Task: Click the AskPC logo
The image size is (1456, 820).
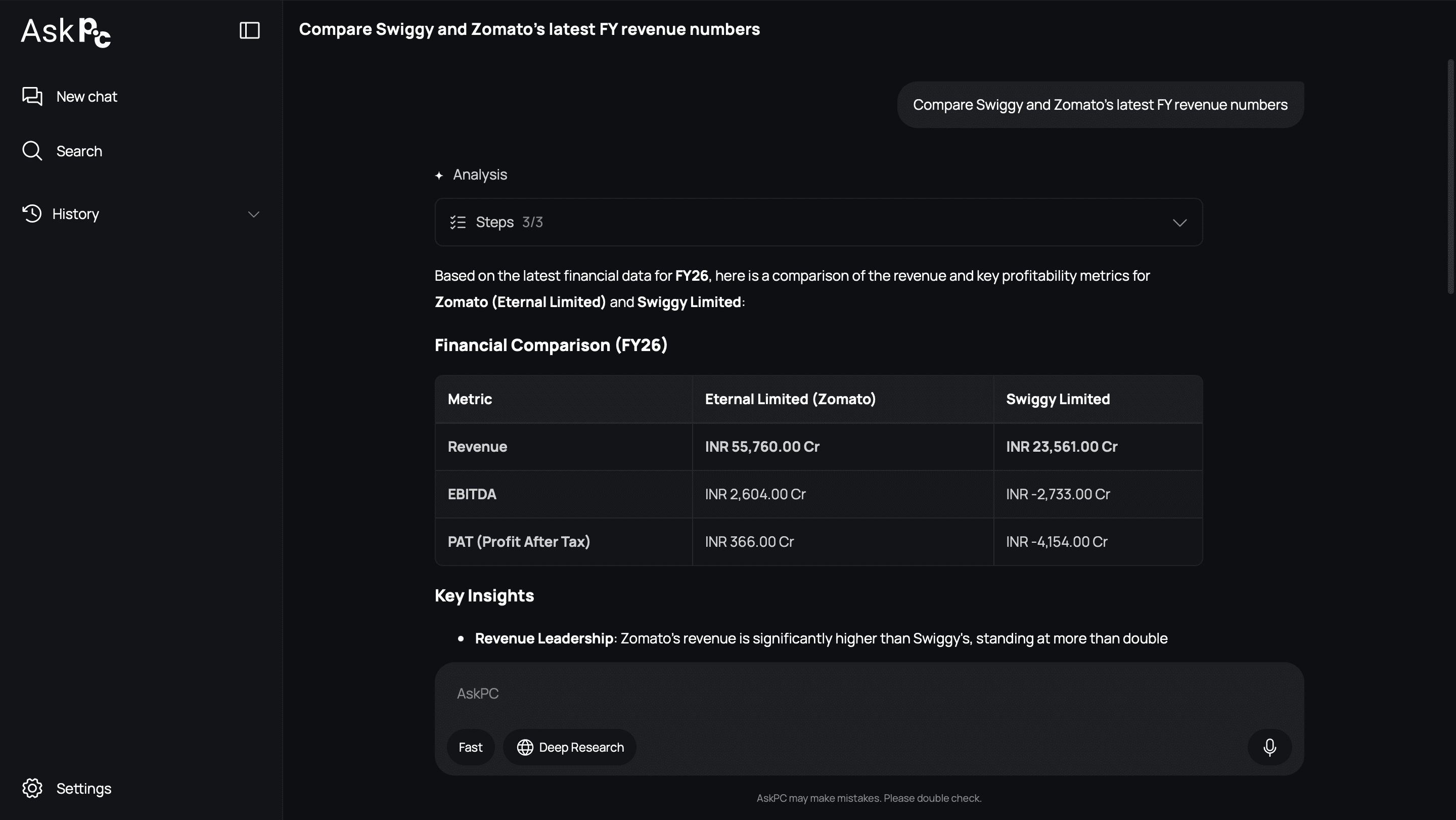Action: [66, 32]
